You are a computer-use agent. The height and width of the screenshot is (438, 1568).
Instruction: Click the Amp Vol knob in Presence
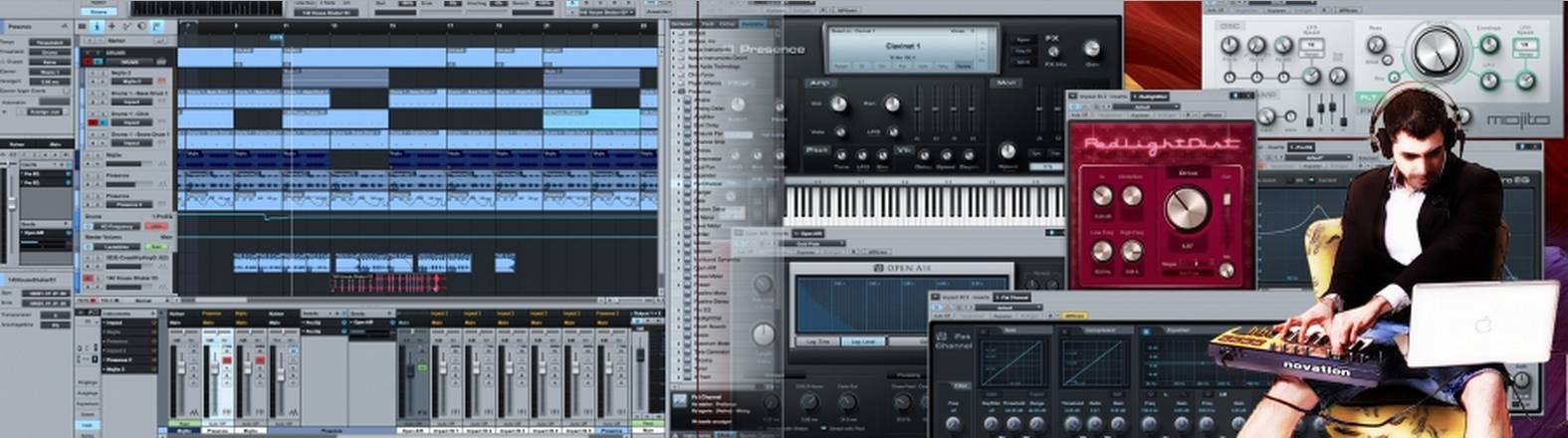click(x=838, y=104)
